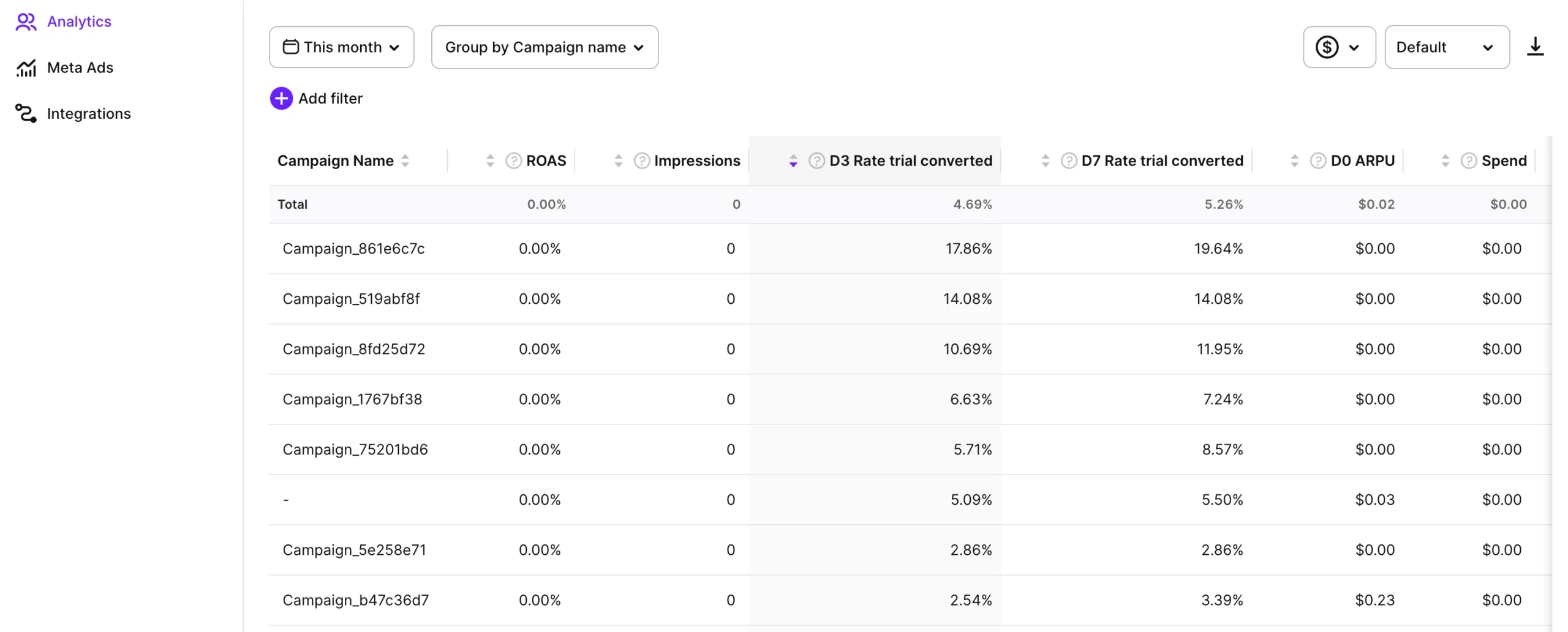
Task: Click the Impressions column help icon
Action: click(641, 160)
